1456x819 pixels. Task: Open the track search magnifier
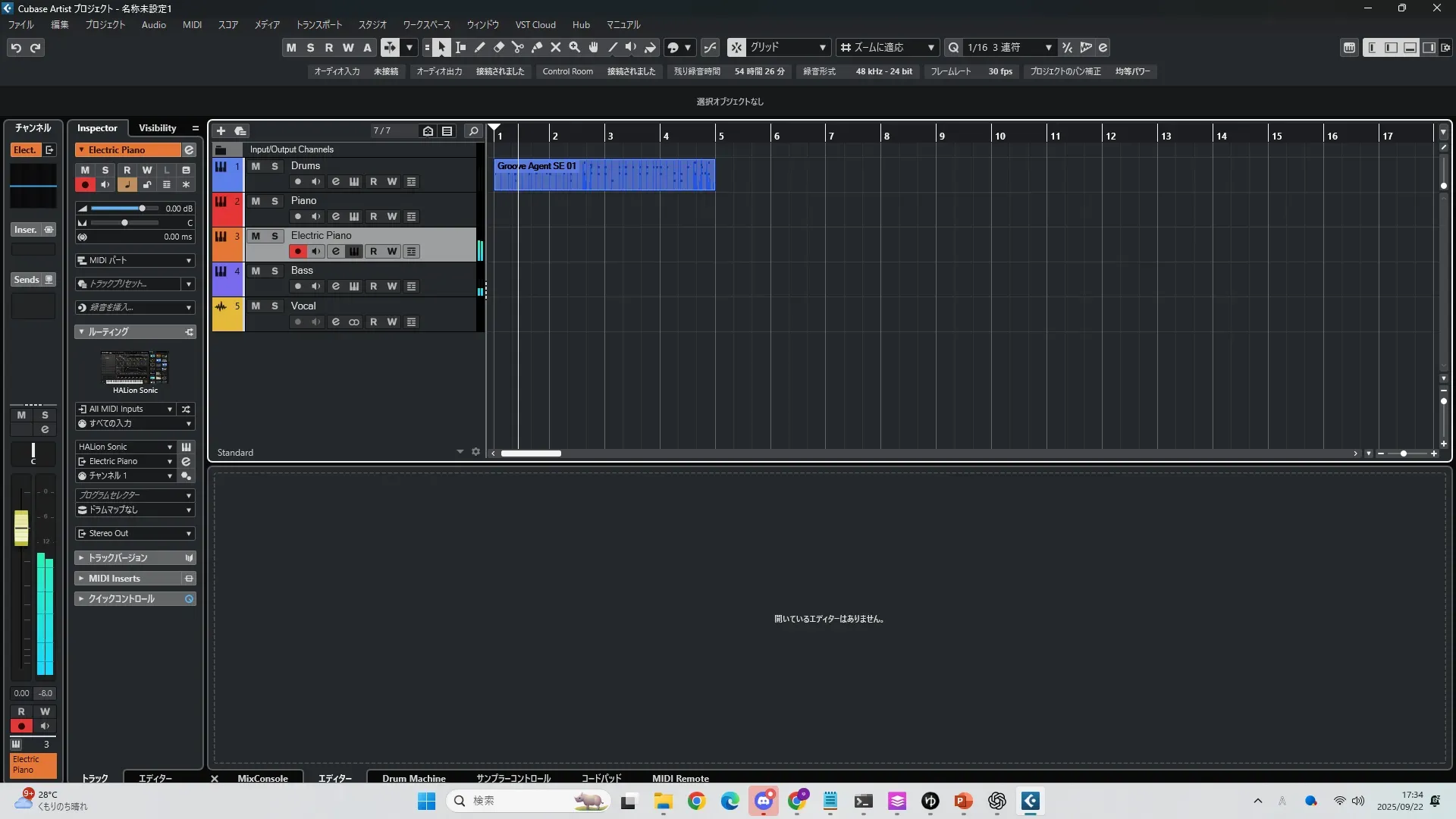point(473,130)
